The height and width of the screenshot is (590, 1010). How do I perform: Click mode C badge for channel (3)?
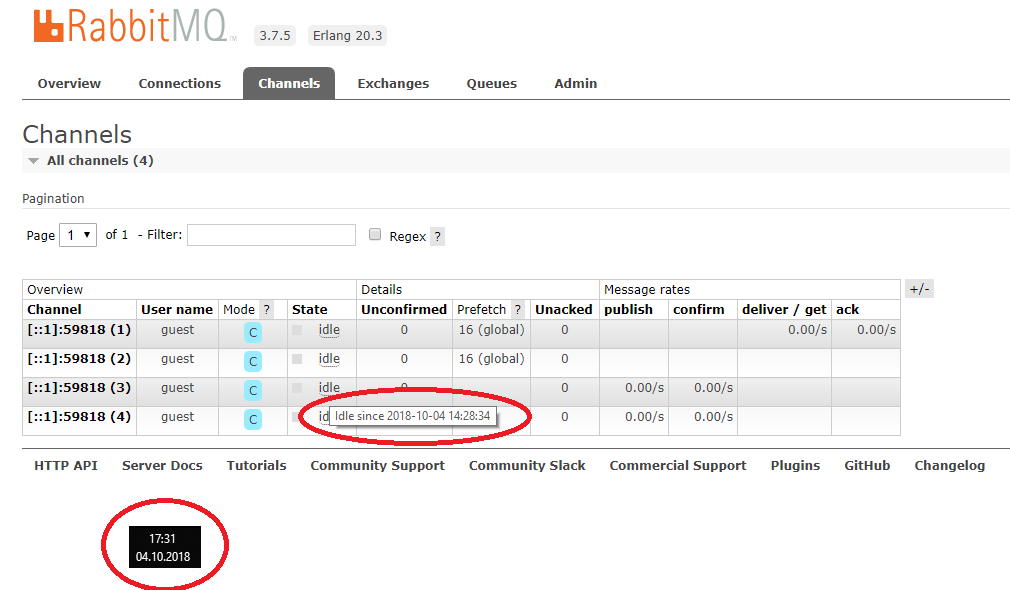[252, 390]
